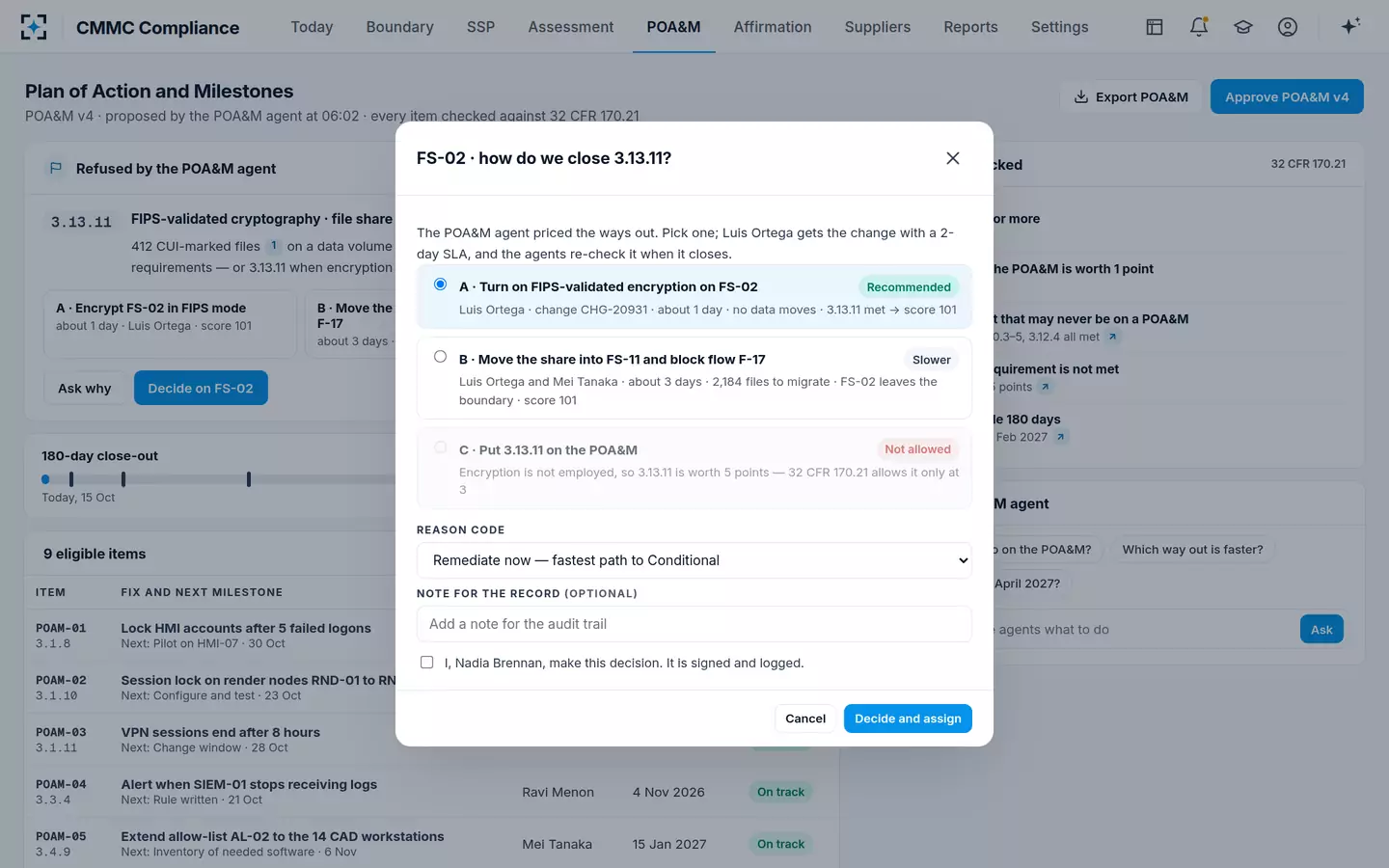1389x868 pixels.
Task: Click the third milestone tick on 180-day timeline
Action: (x=249, y=479)
